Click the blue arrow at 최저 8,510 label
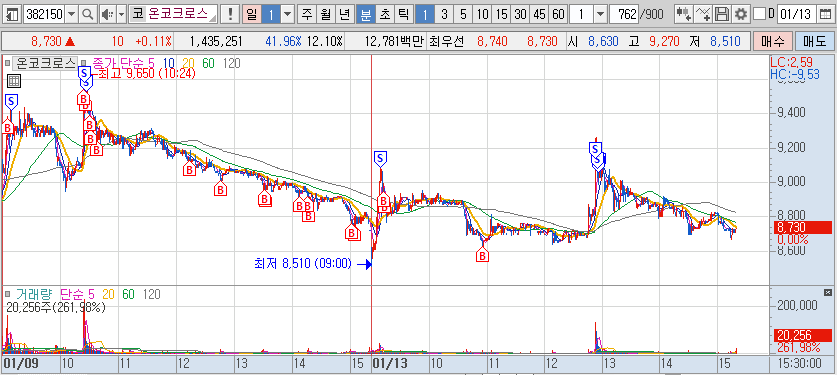The width and height of the screenshot is (837, 375). pyautogui.click(x=365, y=264)
